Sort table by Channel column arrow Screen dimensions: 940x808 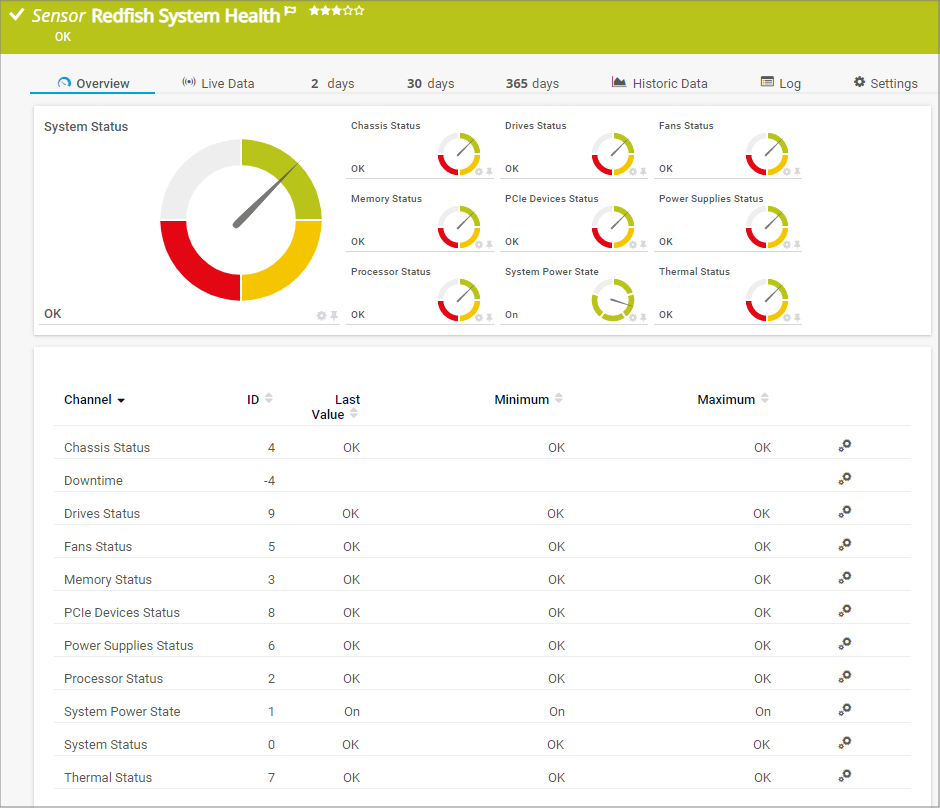[121, 400]
